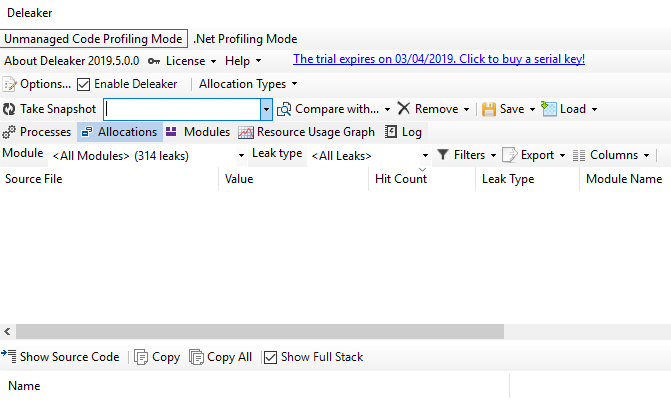
Task: Sort by the Value column header
Action: click(294, 179)
